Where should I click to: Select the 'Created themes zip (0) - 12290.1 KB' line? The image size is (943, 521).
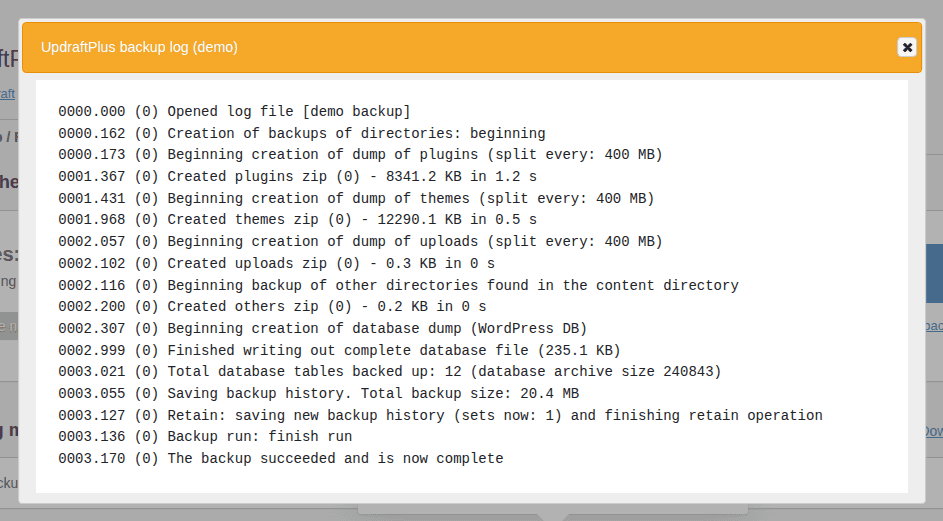click(297, 220)
